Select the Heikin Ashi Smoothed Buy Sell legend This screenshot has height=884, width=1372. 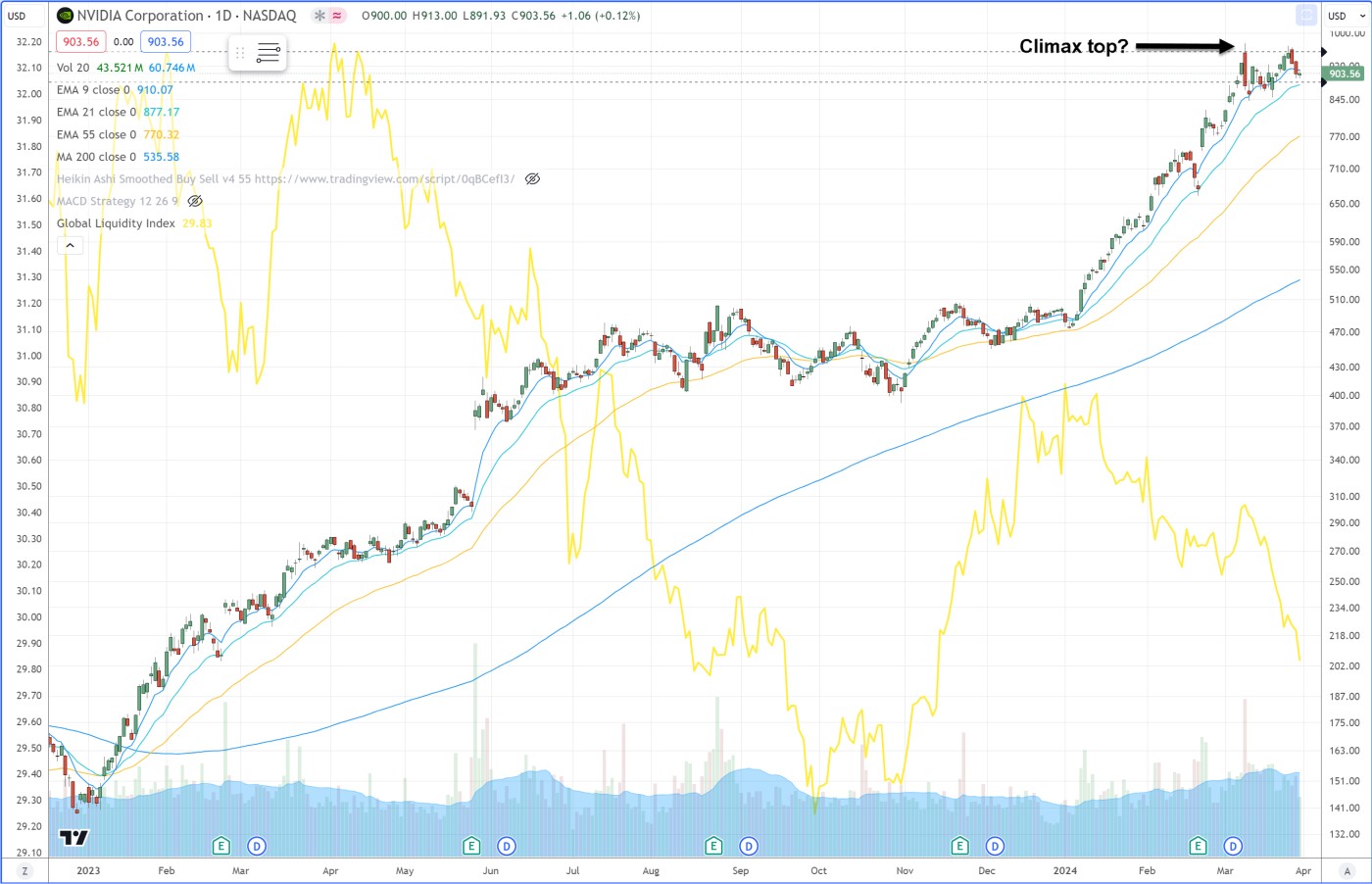(x=285, y=179)
